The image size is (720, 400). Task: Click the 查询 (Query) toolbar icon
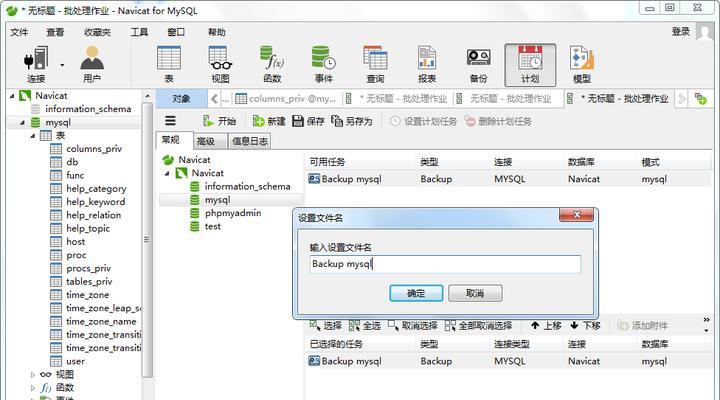click(x=375, y=63)
